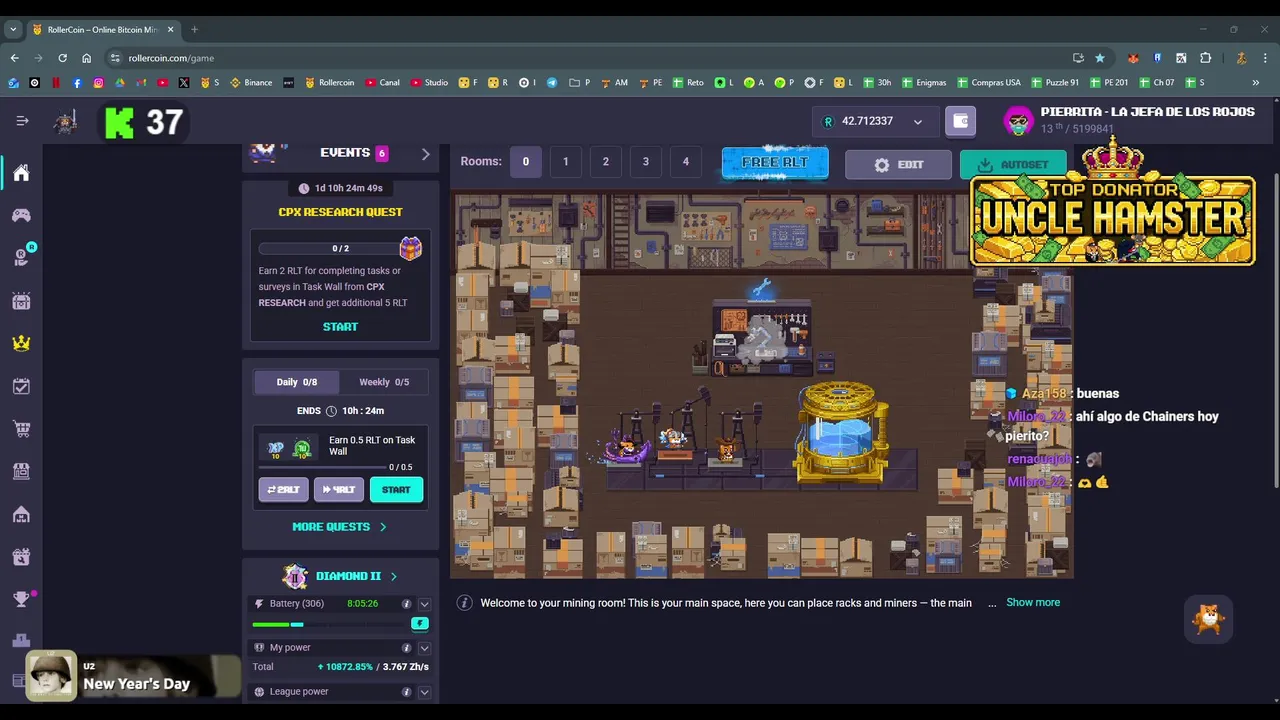Open the YouTube bookmark icon

(163, 83)
